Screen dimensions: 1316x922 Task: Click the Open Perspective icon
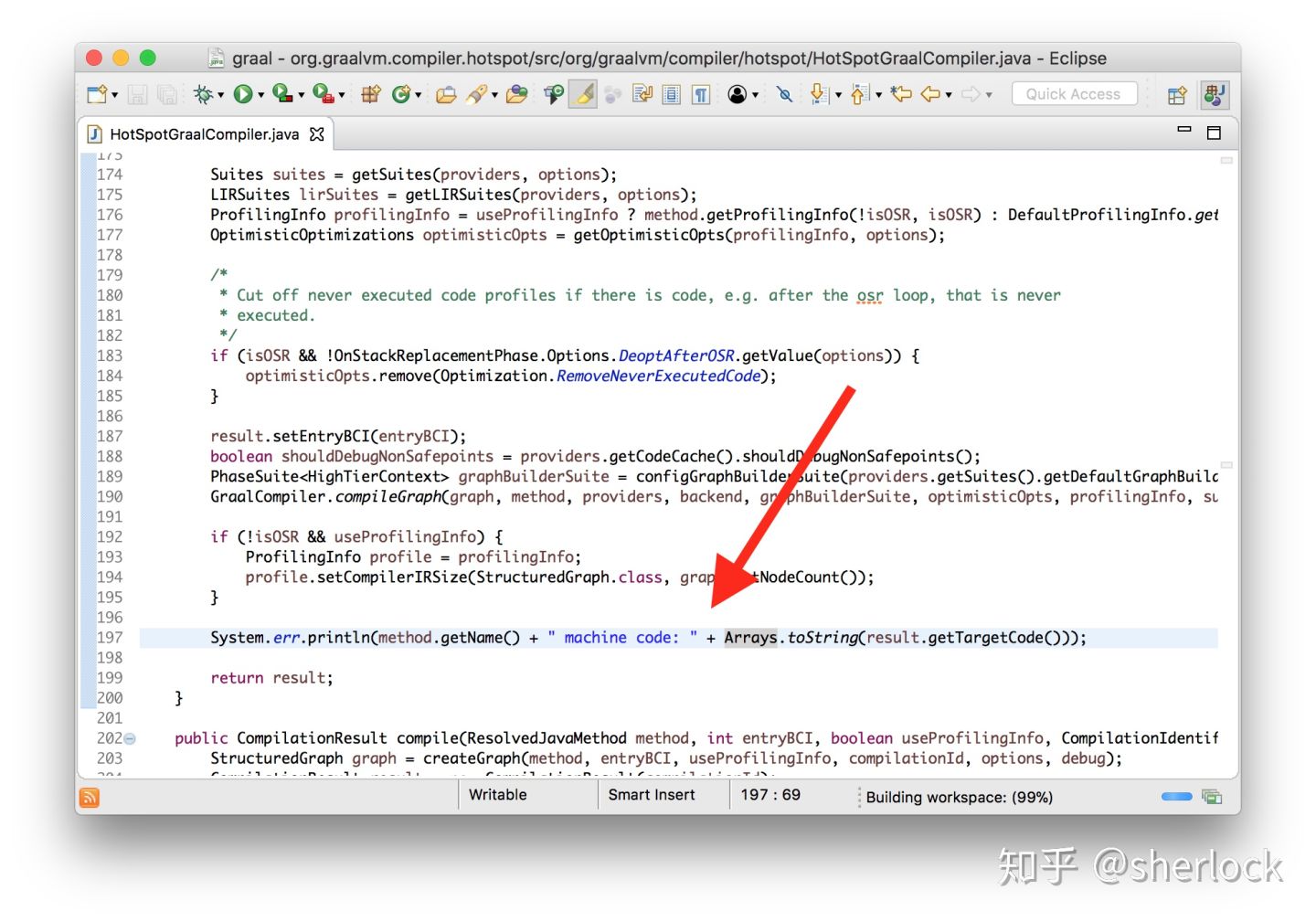(x=1177, y=94)
